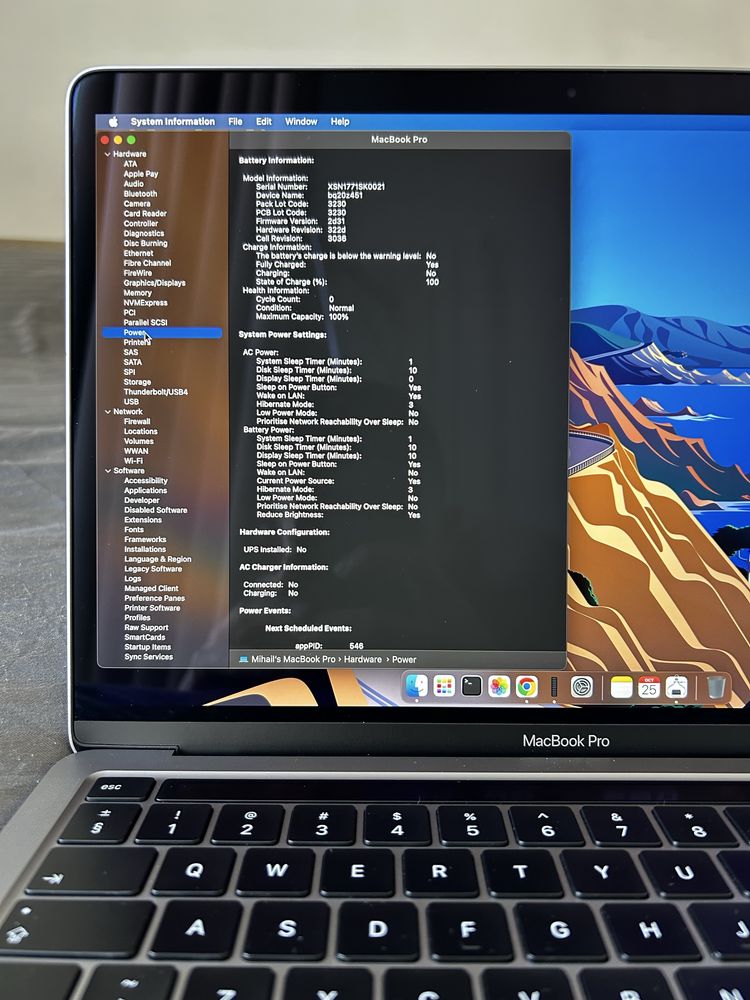750x1000 pixels.
Task: Open System Preferences gear icon in Dock
Action: click(582, 687)
